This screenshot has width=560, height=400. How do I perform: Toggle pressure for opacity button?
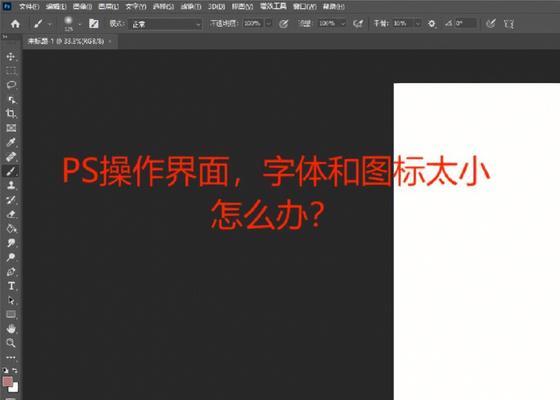(x=283, y=24)
